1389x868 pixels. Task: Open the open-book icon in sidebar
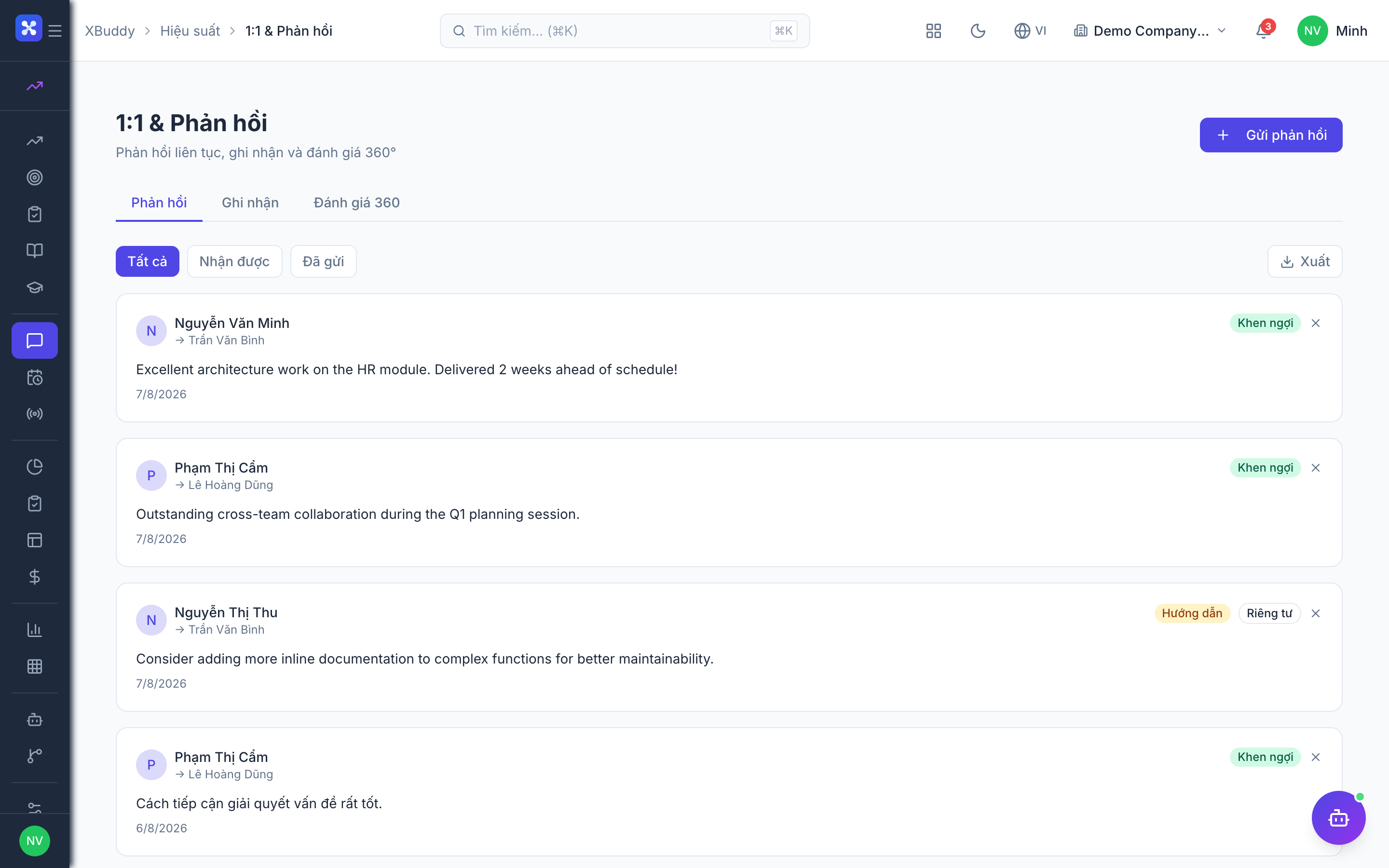[x=34, y=250]
